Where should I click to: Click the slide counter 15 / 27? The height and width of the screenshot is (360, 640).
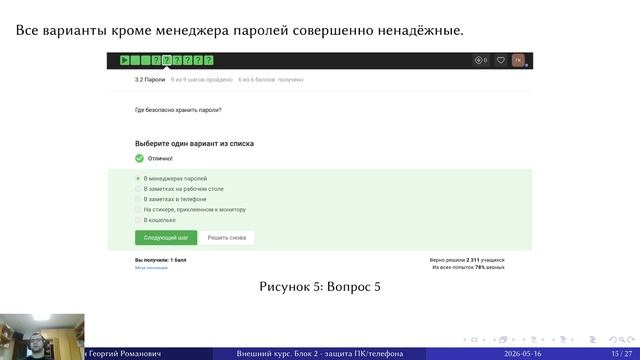[622, 353]
